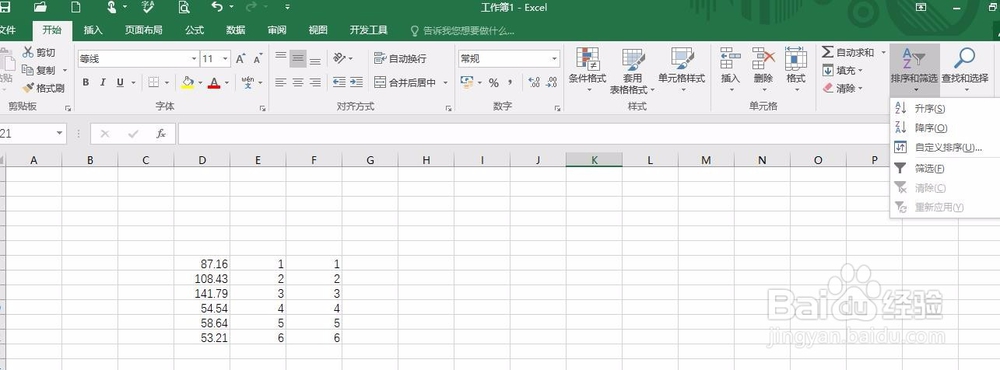Select cell containing 141.79

pos(202,293)
